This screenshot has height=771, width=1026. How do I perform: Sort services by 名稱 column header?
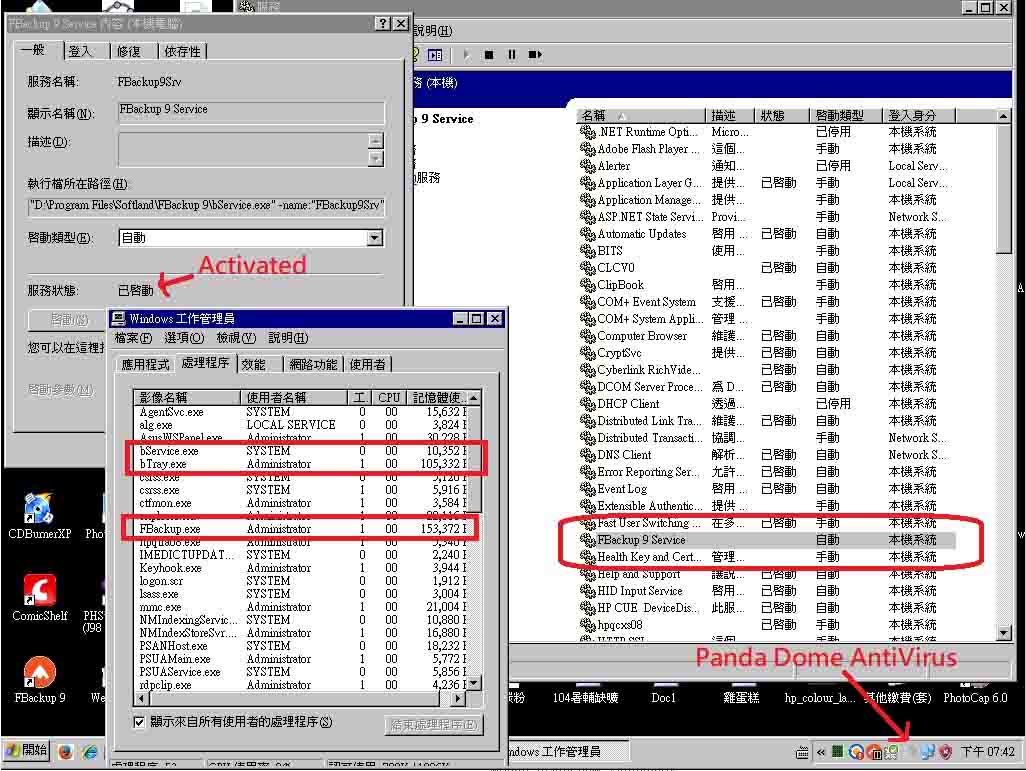(640, 116)
